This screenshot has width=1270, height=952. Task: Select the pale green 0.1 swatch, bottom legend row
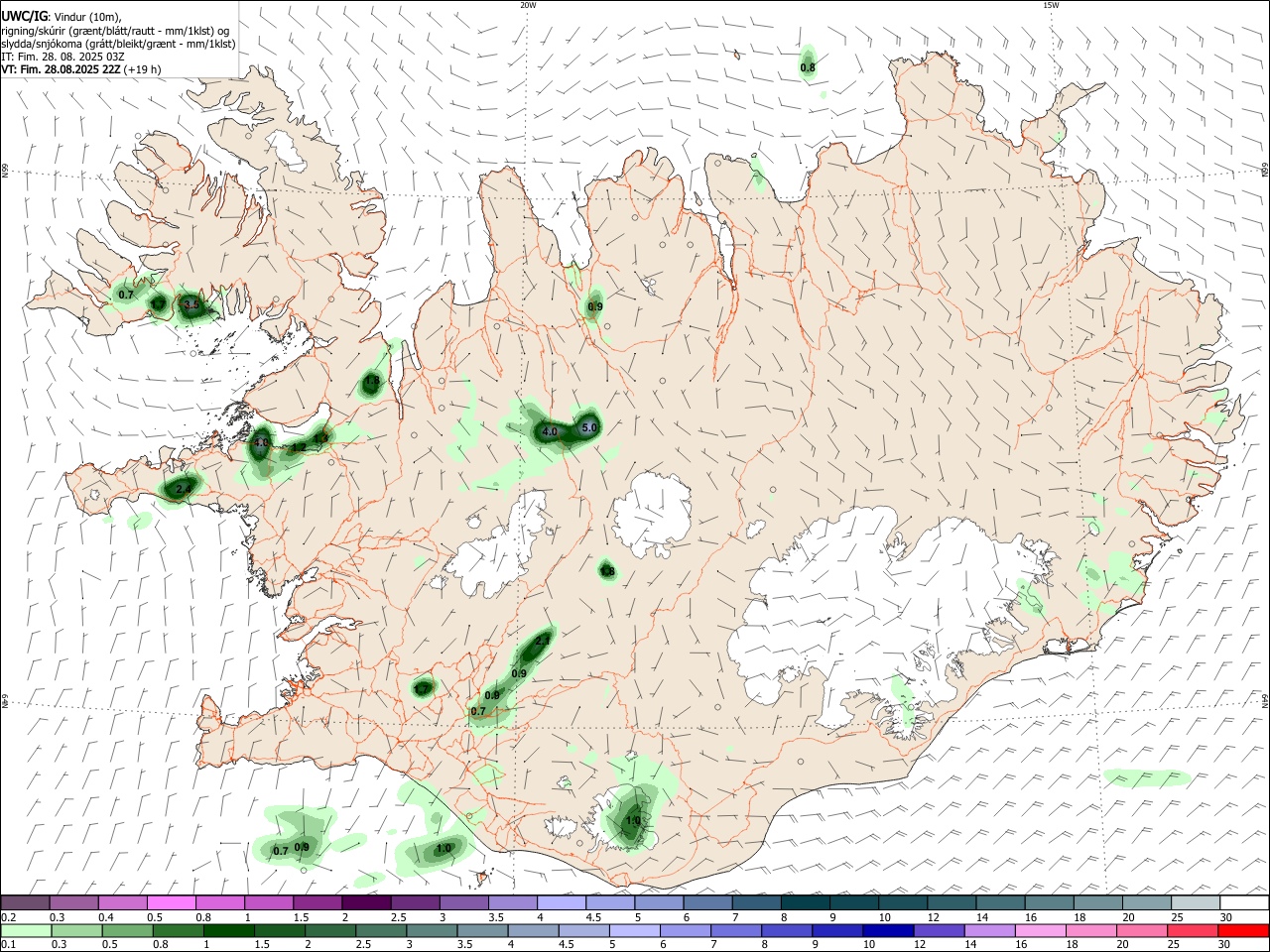point(27,930)
